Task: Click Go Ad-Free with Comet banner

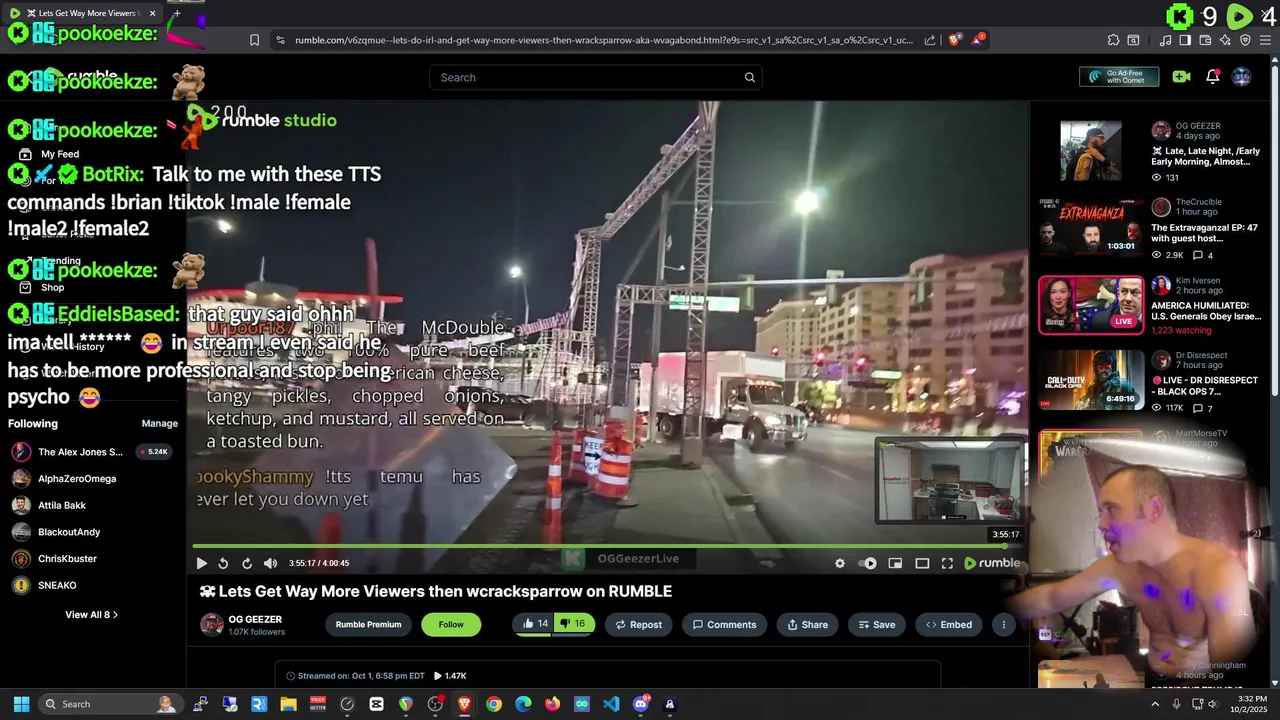Action: pos(1119,77)
